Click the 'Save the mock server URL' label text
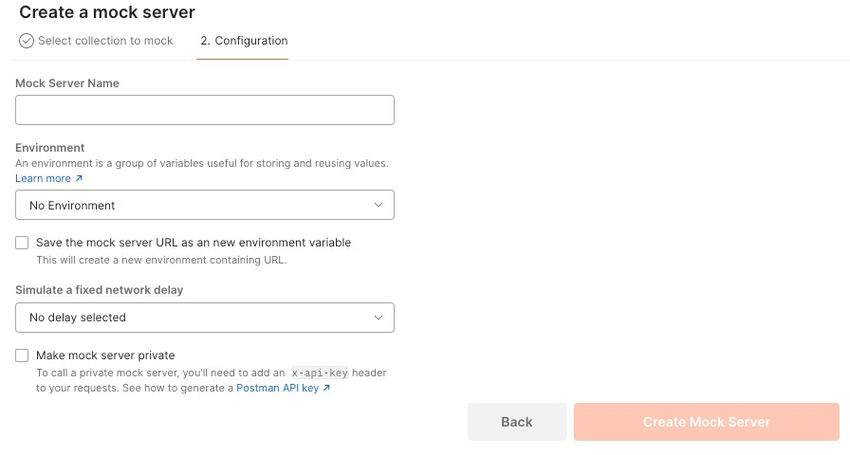This screenshot has width=850, height=455. tap(193, 243)
